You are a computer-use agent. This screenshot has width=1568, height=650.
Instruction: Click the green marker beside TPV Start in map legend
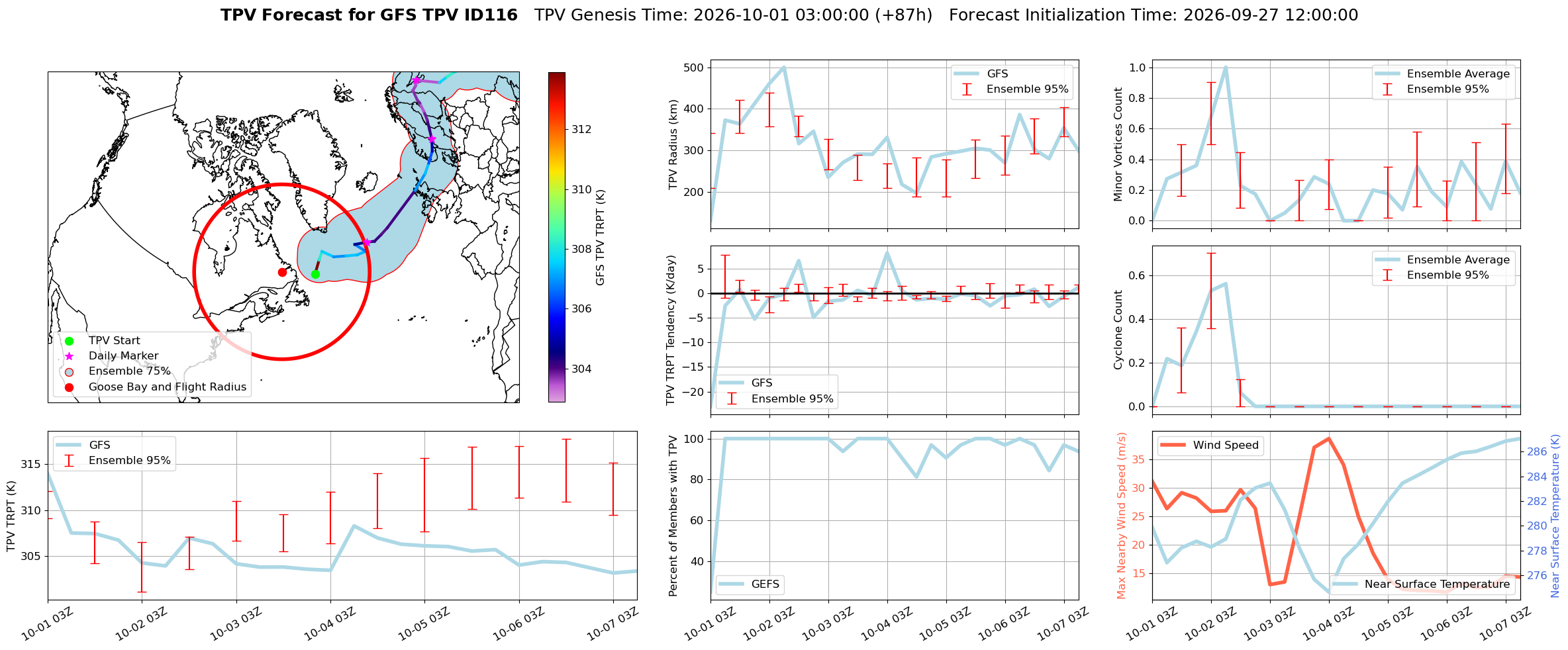coord(69,341)
